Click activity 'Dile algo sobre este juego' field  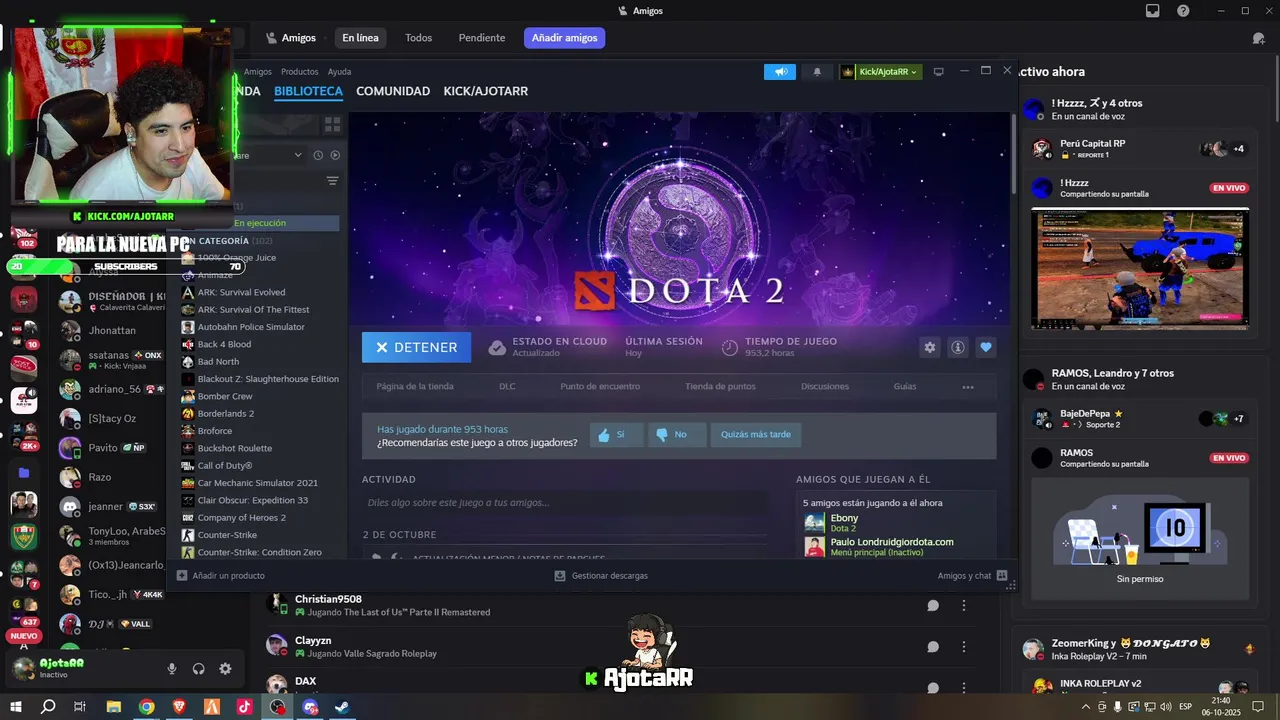tap(565, 503)
